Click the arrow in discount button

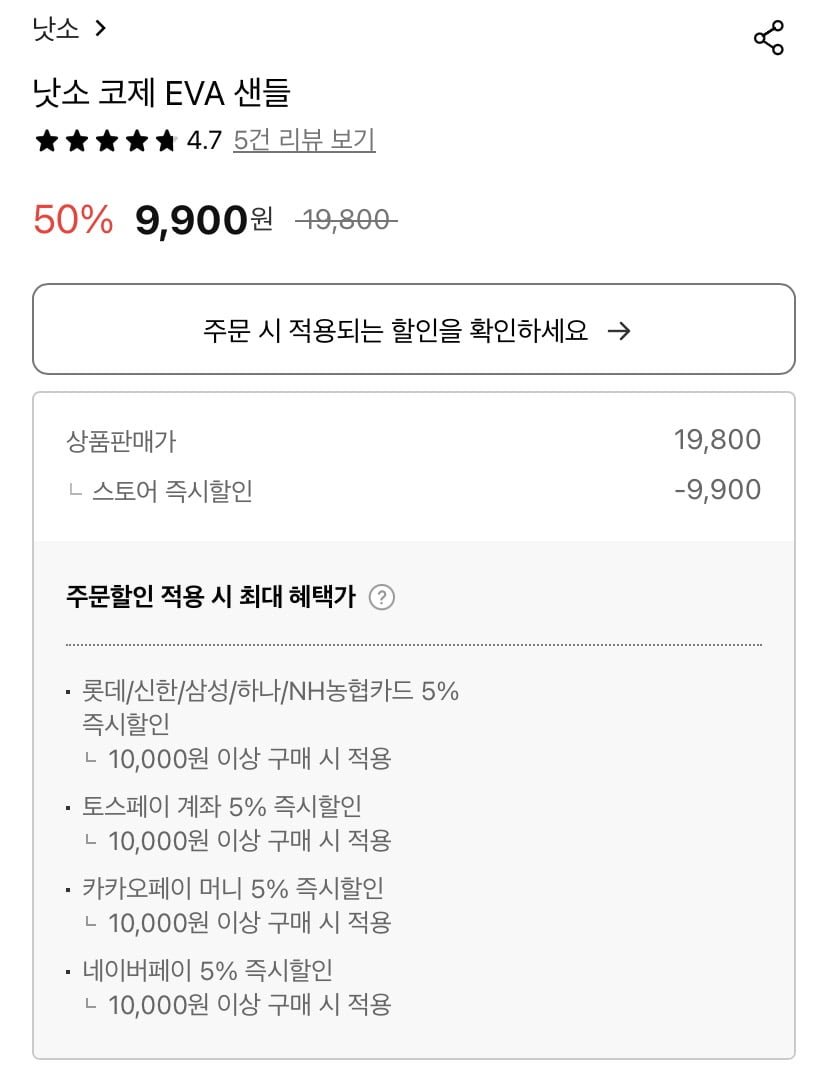pos(620,331)
